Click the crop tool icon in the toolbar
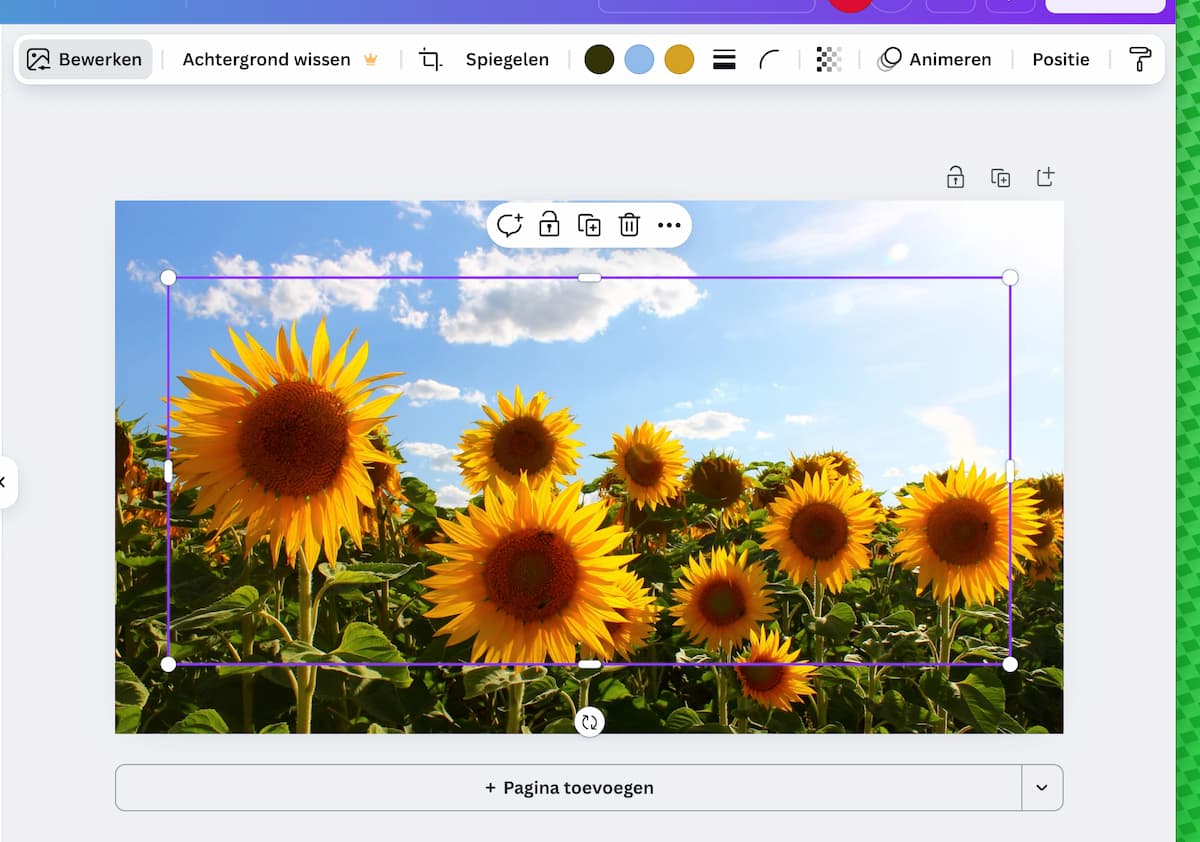This screenshot has width=1200, height=842. 430,60
